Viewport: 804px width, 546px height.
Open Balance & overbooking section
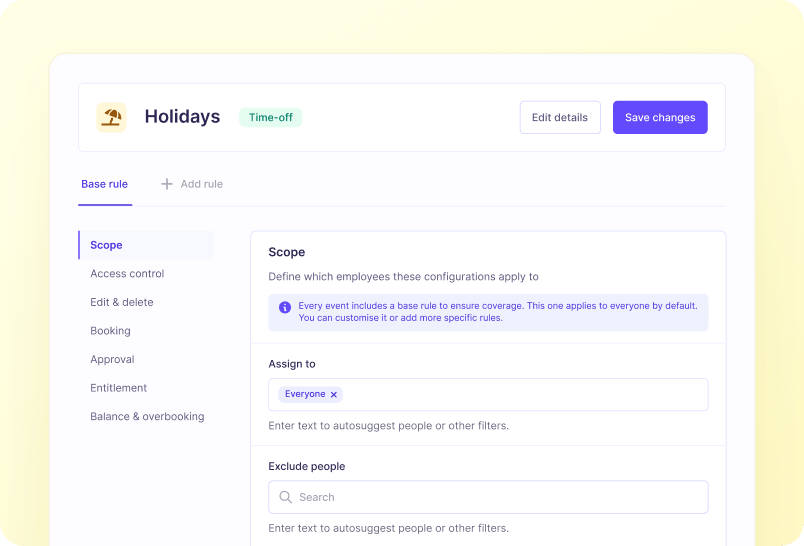tap(147, 417)
